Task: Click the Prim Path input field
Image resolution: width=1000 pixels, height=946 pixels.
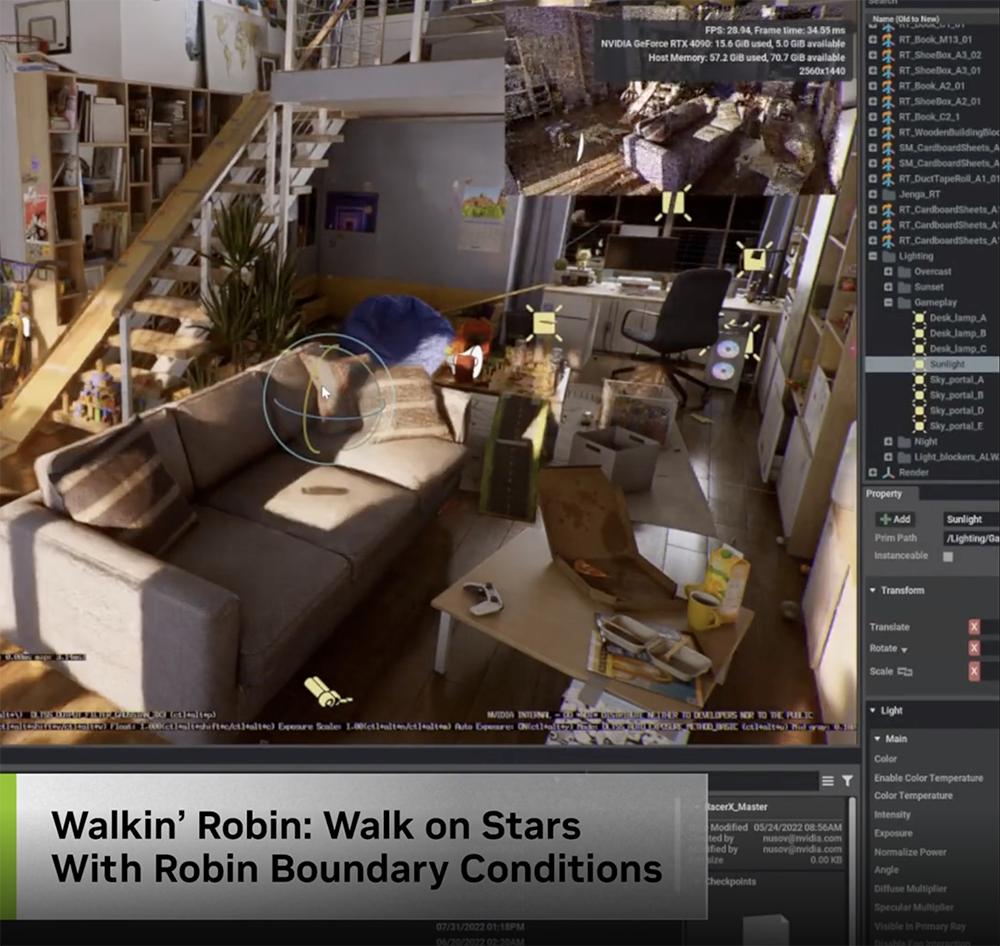Action: pos(970,538)
